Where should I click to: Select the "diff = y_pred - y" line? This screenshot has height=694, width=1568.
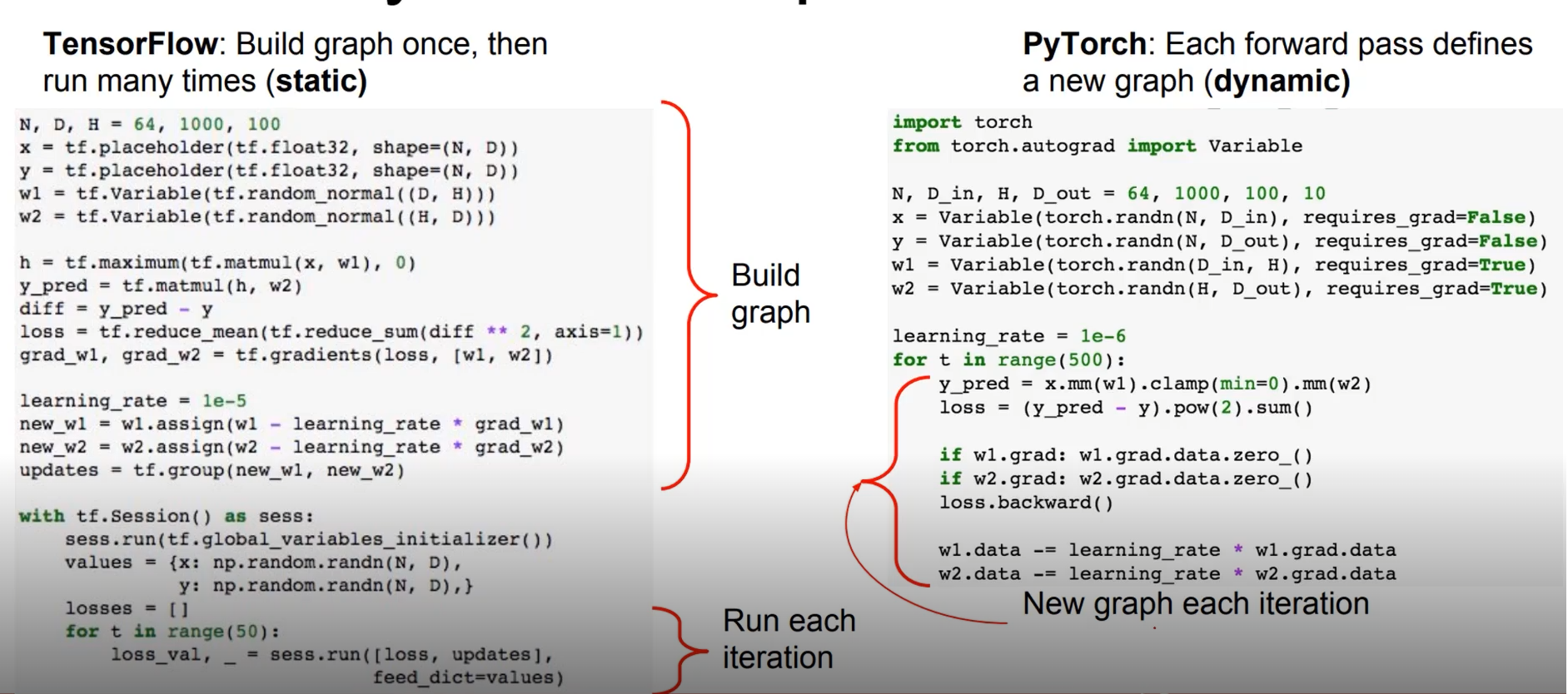coord(116,309)
